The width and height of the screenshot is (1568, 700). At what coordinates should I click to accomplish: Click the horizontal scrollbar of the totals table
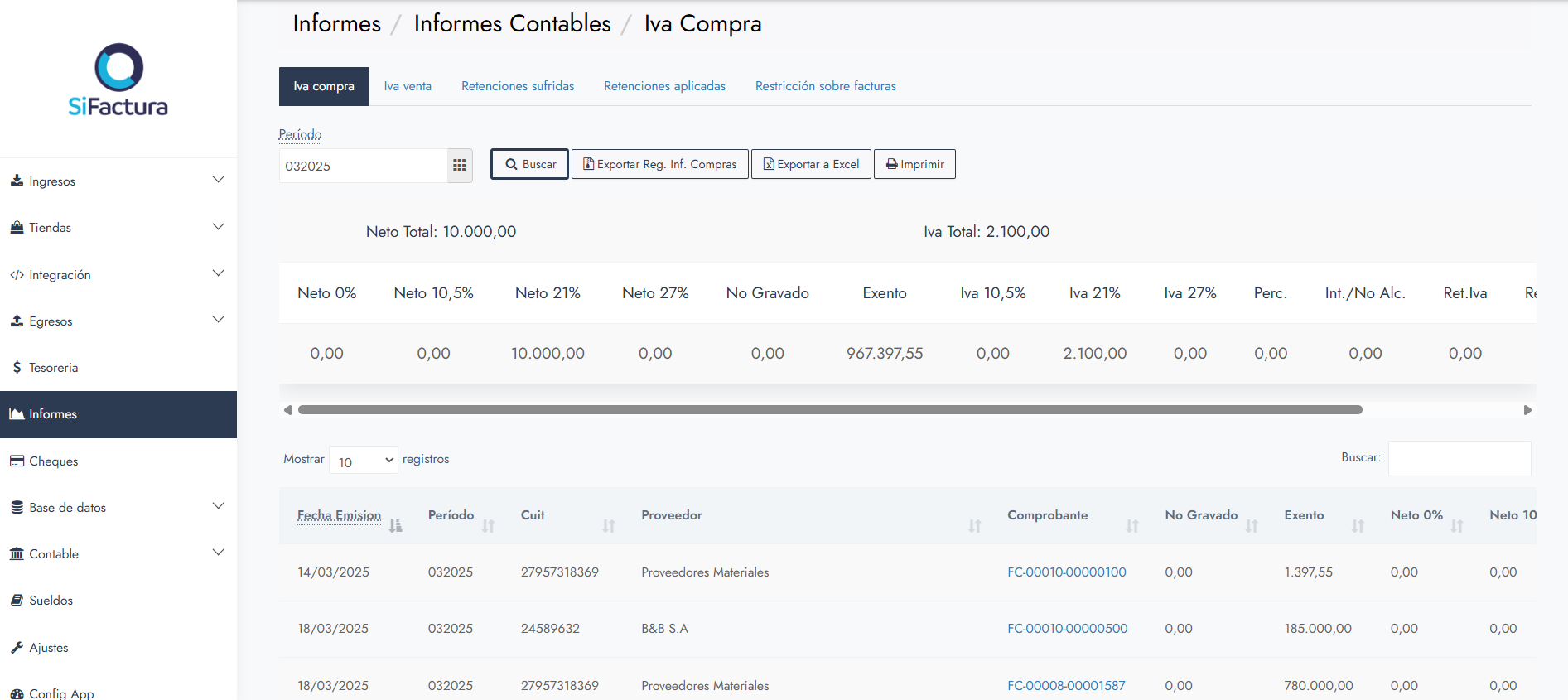point(829,410)
